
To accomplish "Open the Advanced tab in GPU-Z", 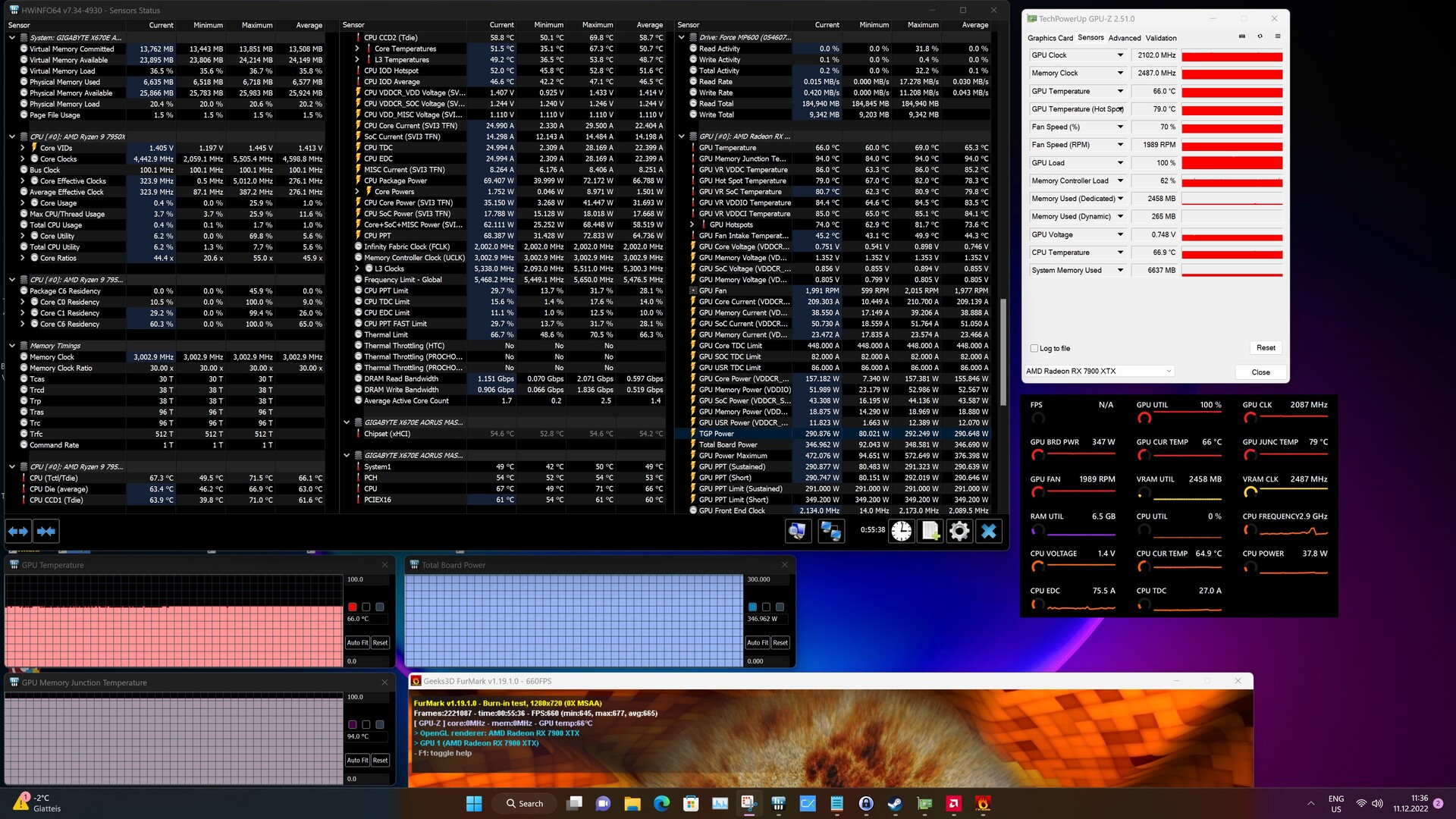I will tap(1124, 38).
